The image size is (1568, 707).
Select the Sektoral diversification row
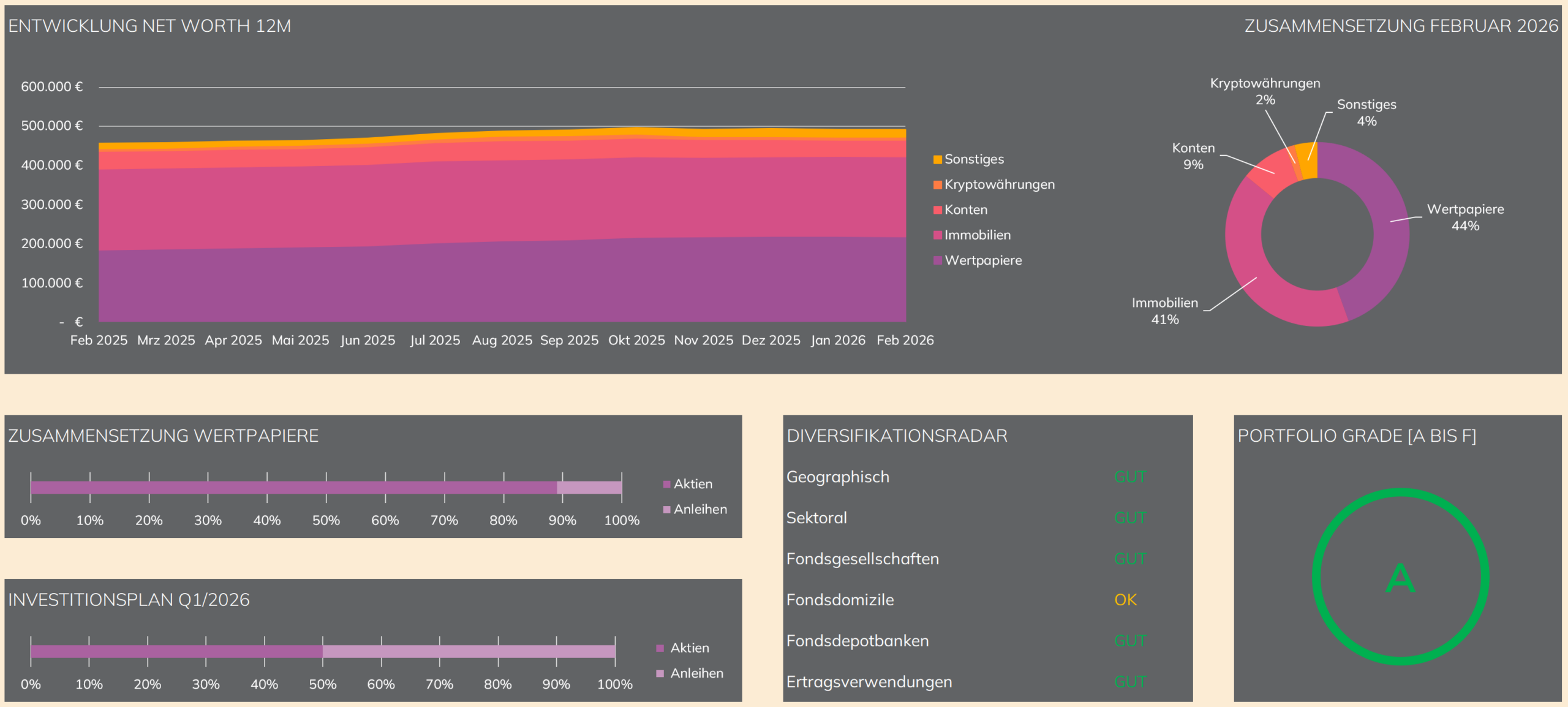[816, 518]
